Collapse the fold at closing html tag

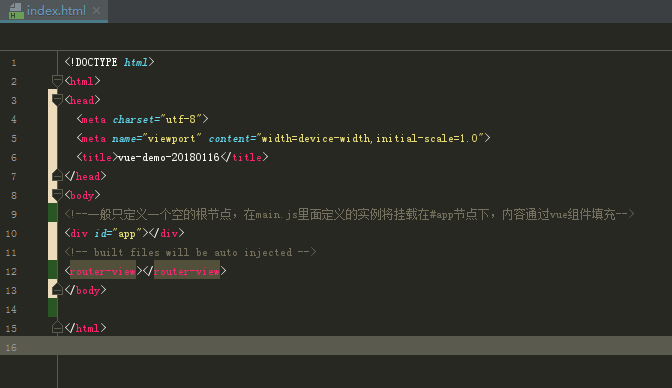coord(57,328)
